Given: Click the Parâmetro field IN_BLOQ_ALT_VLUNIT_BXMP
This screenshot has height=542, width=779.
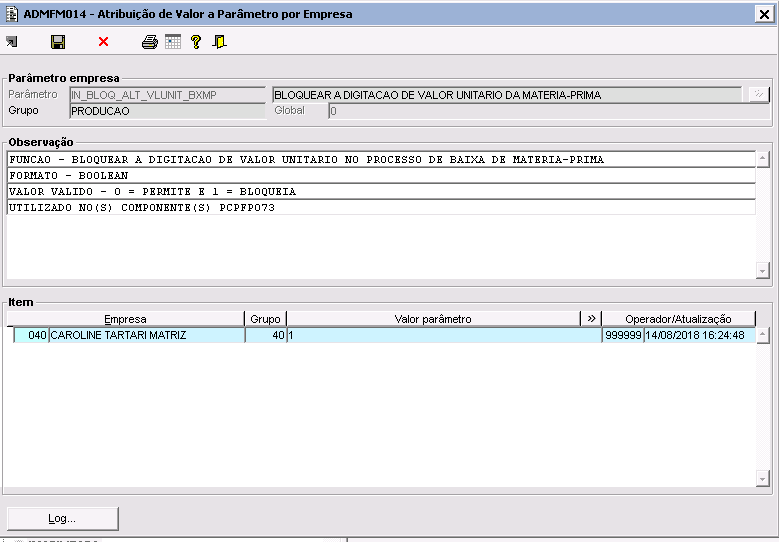Looking at the screenshot, I should (x=167, y=95).
